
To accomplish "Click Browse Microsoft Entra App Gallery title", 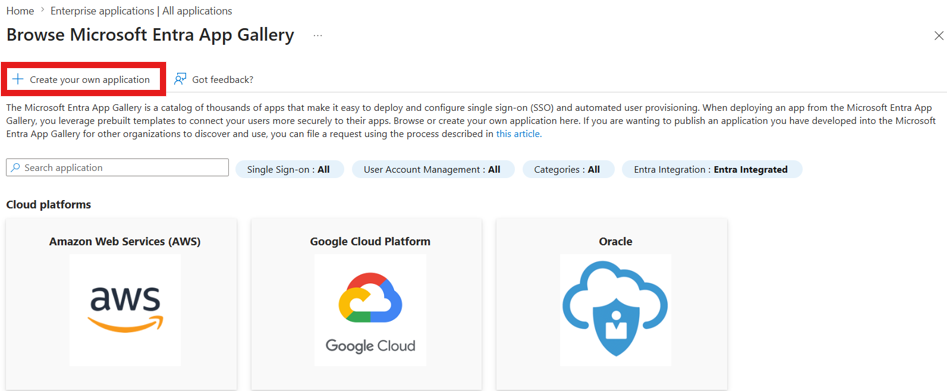I will coord(150,35).
